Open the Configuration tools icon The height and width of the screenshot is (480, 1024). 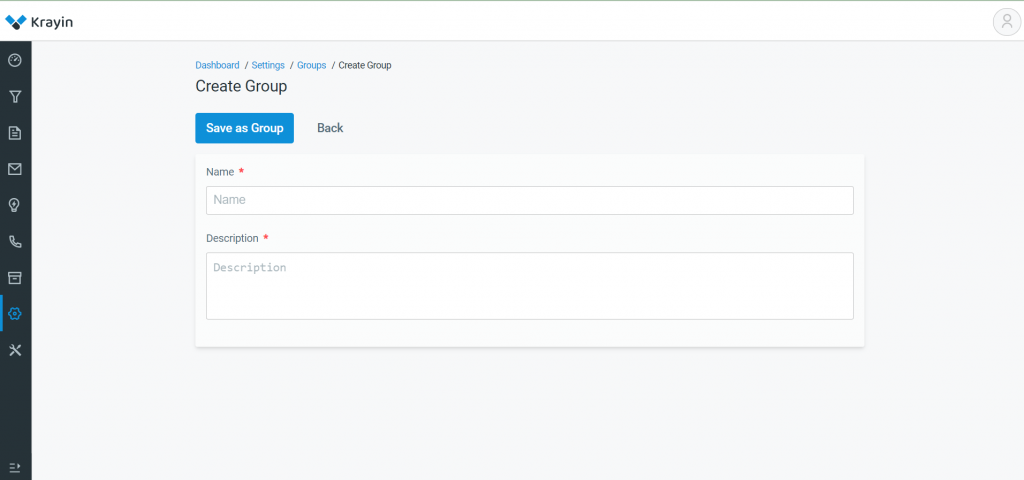pyautogui.click(x=15, y=350)
